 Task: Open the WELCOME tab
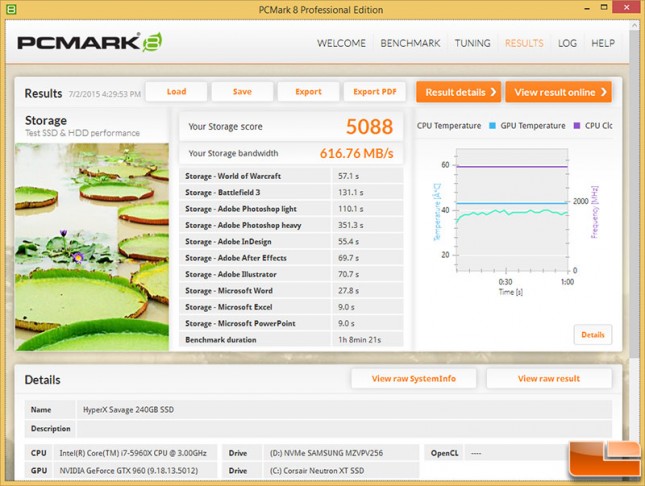341,43
